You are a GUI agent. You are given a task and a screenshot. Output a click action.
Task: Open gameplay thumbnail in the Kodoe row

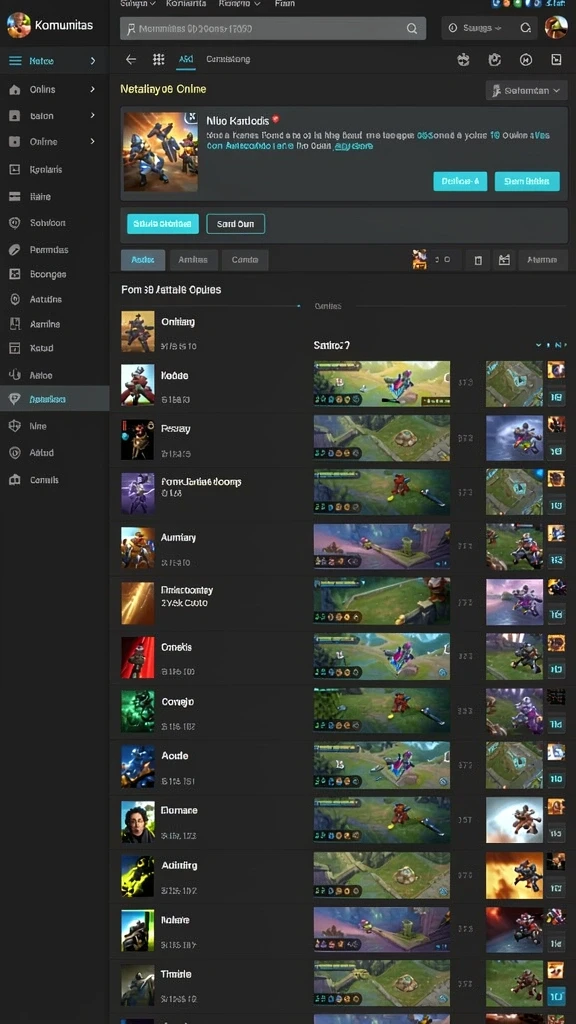coord(381,384)
